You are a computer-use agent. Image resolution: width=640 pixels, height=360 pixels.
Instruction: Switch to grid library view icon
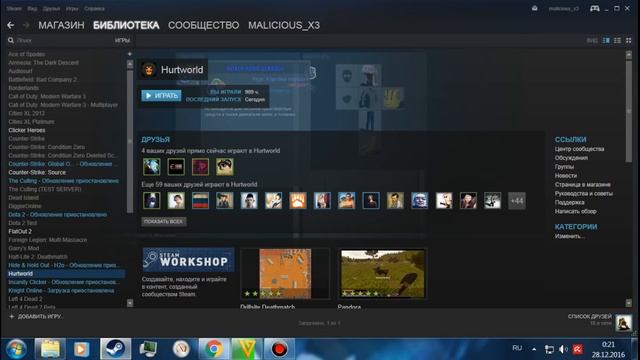pos(629,40)
